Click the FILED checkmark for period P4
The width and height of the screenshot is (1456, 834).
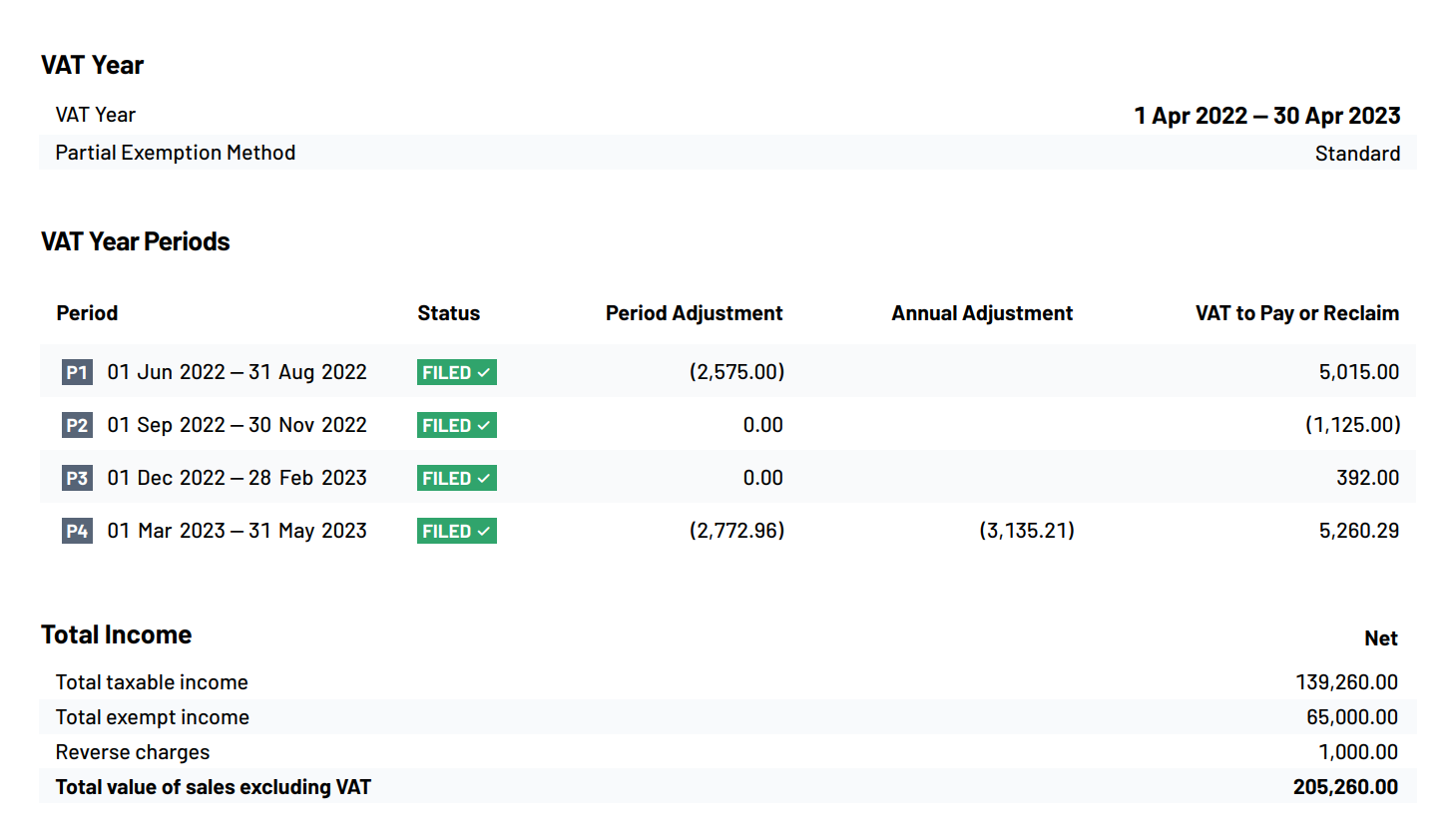tap(484, 530)
